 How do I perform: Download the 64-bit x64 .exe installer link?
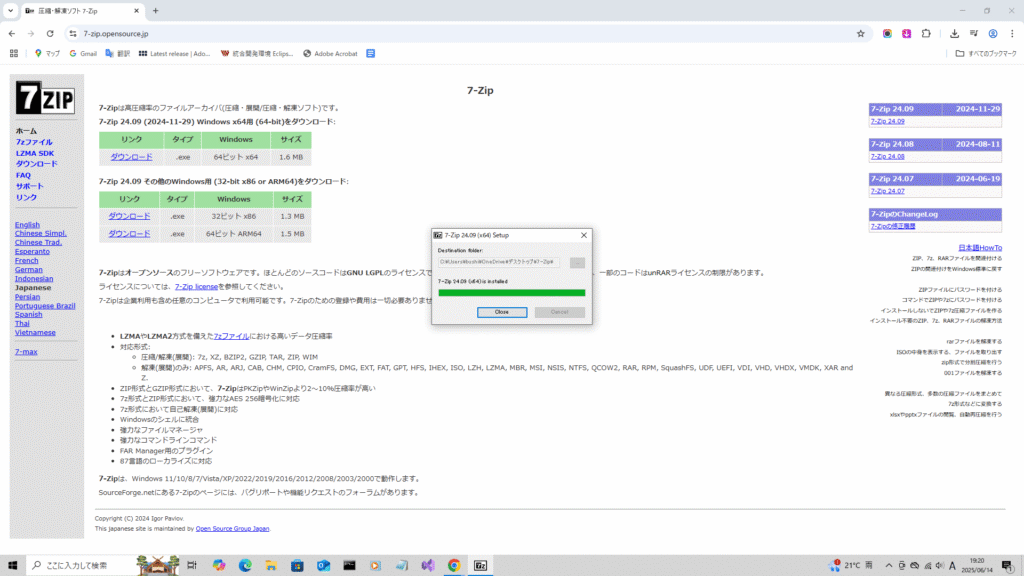(131, 157)
